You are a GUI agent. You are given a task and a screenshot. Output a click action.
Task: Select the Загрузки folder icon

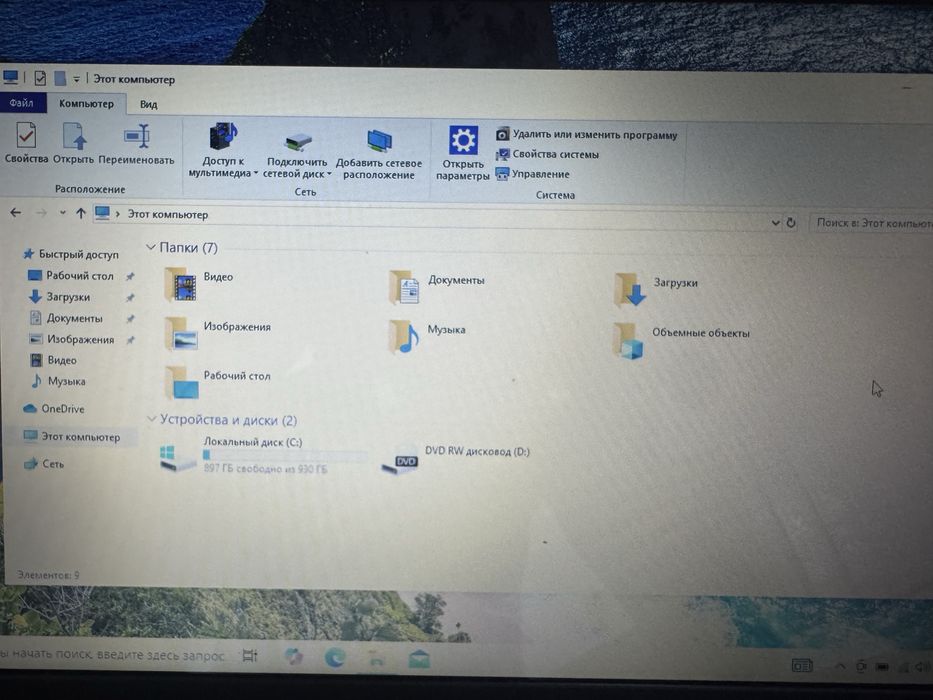tap(630, 290)
